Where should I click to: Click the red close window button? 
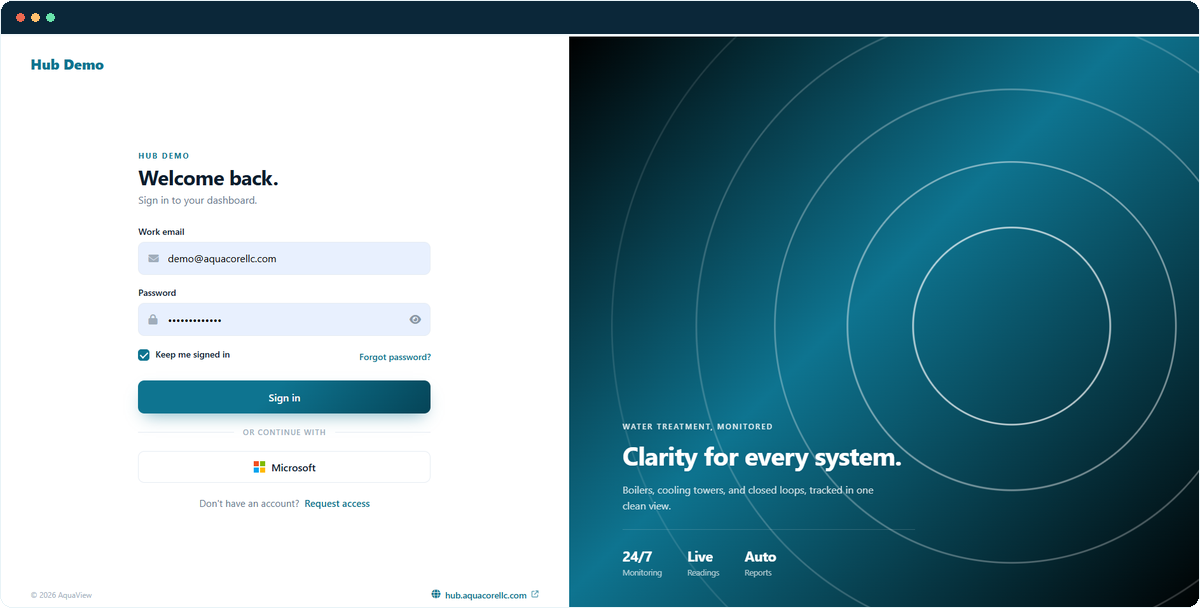[21, 18]
